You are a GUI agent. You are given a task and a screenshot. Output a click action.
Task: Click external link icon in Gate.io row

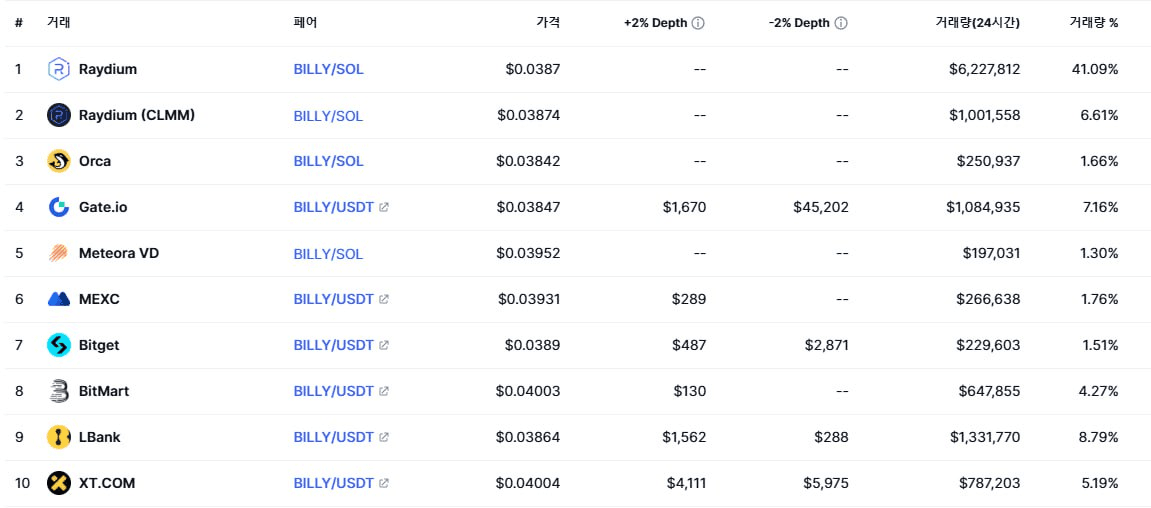(x=384, y=207)
